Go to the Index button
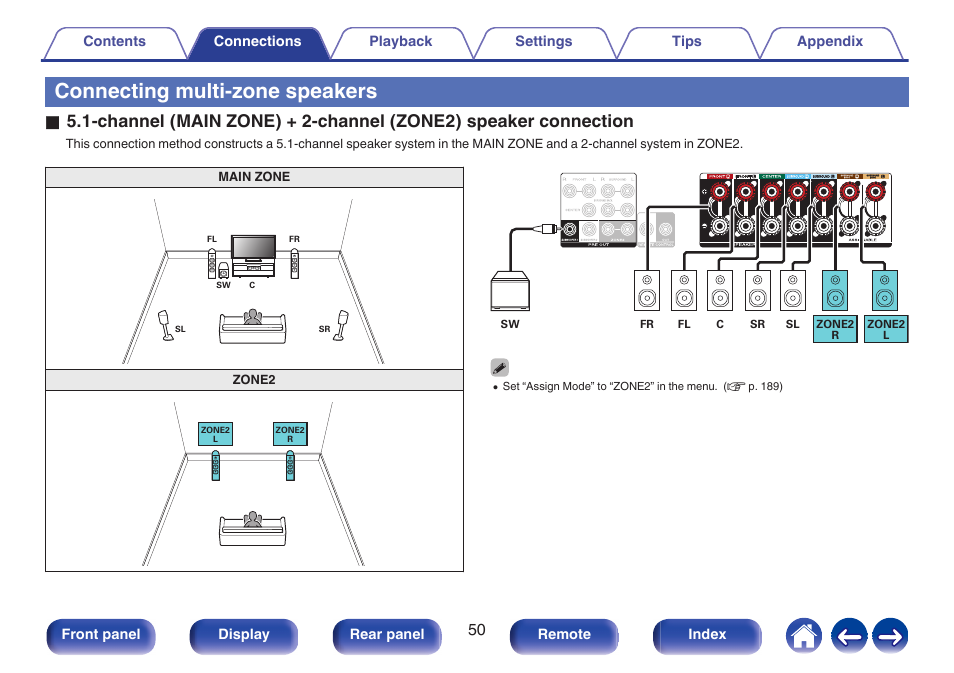 coord(707,636)
